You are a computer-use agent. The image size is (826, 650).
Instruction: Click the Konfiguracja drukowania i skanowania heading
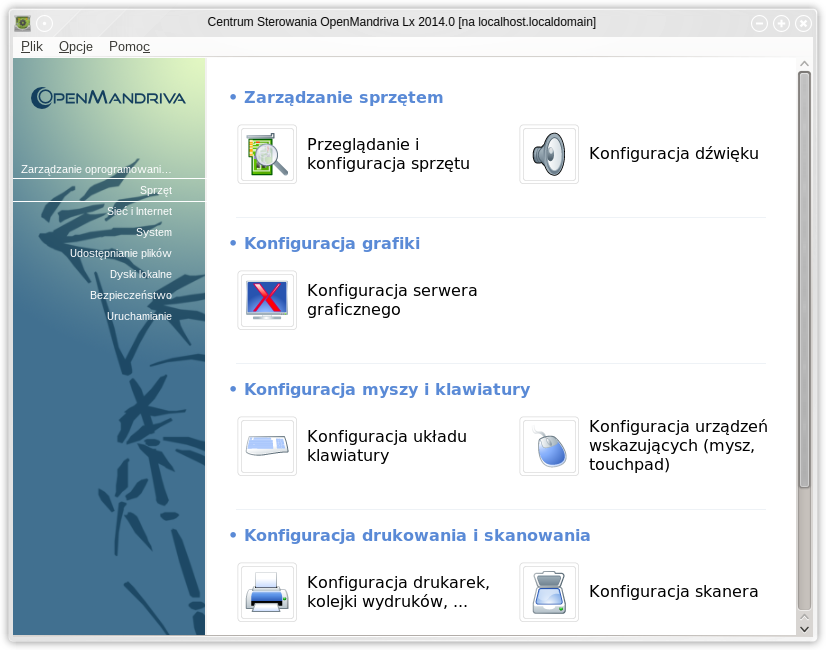point(417,535)
